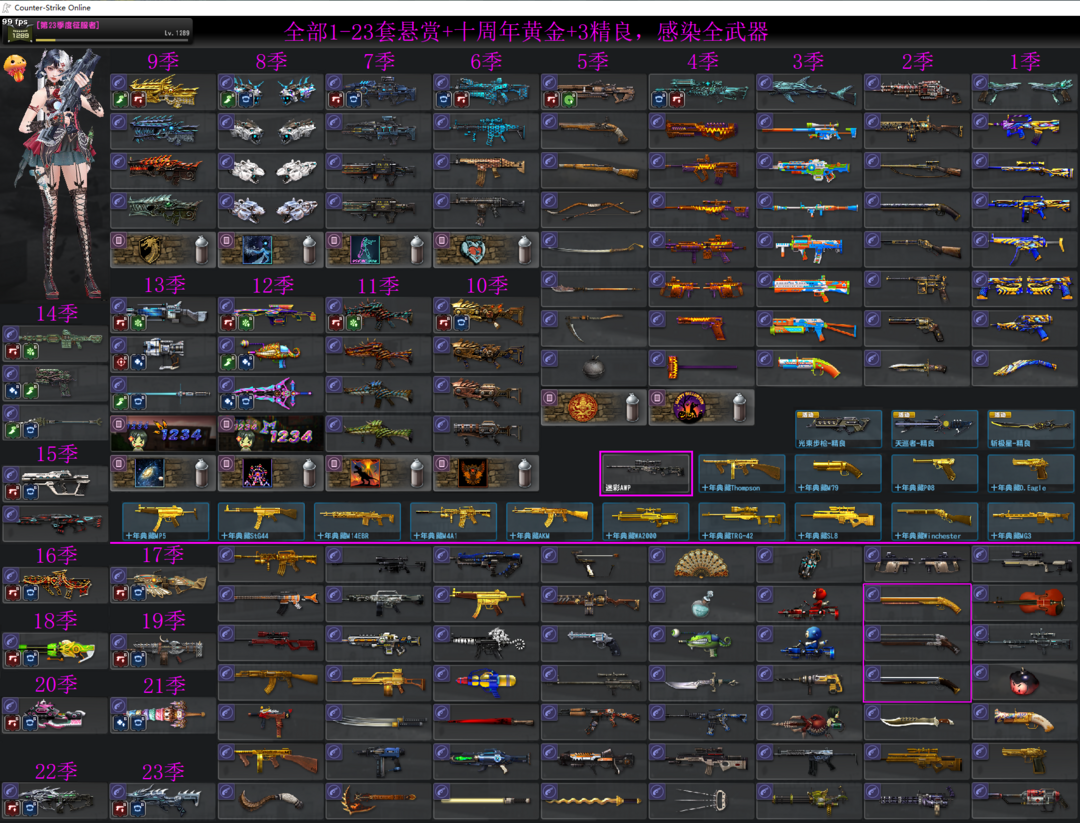Click the orange jellyfish mascot icon
This screenshot has width=1080, height=823.
tap(17, 67)
